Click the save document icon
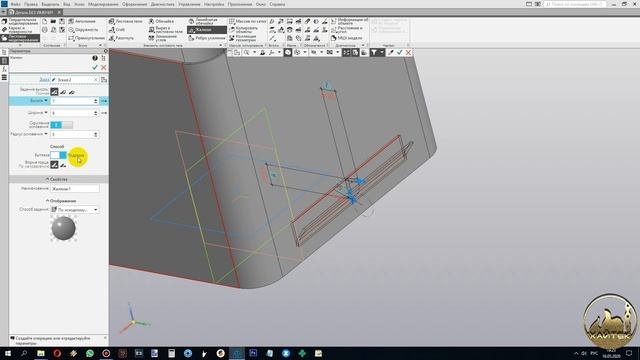 [62, 21]
